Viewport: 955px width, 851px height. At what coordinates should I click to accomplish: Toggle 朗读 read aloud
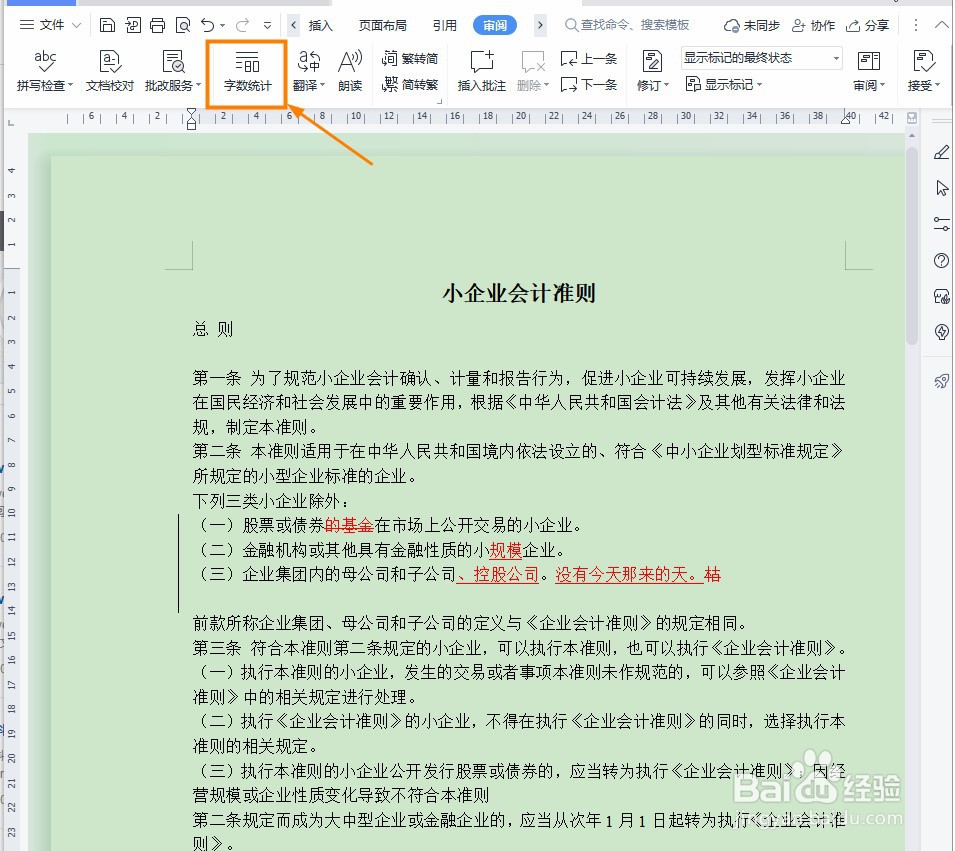(349, 72)
